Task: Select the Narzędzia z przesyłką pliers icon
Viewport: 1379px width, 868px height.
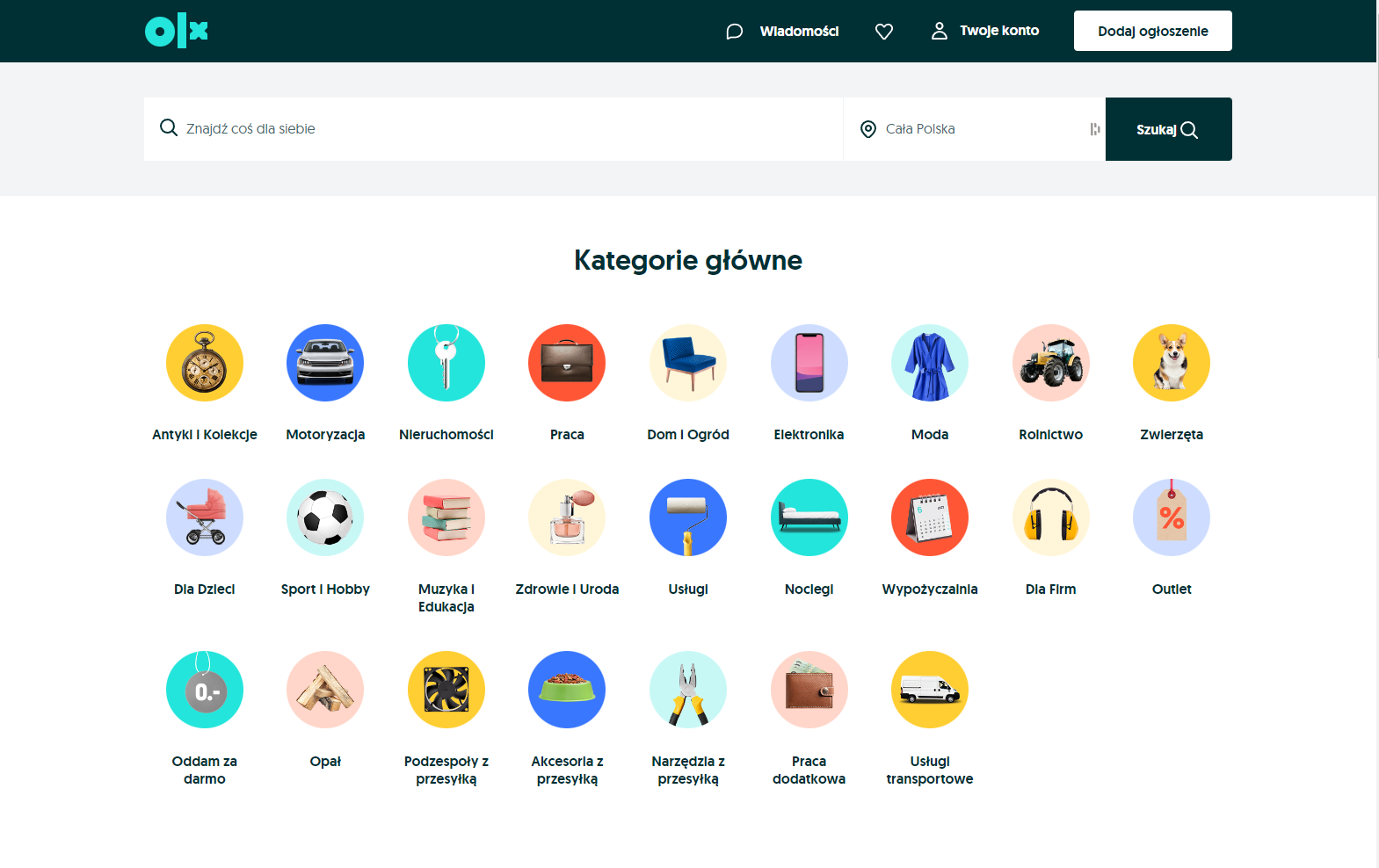Action: (688, 690)
